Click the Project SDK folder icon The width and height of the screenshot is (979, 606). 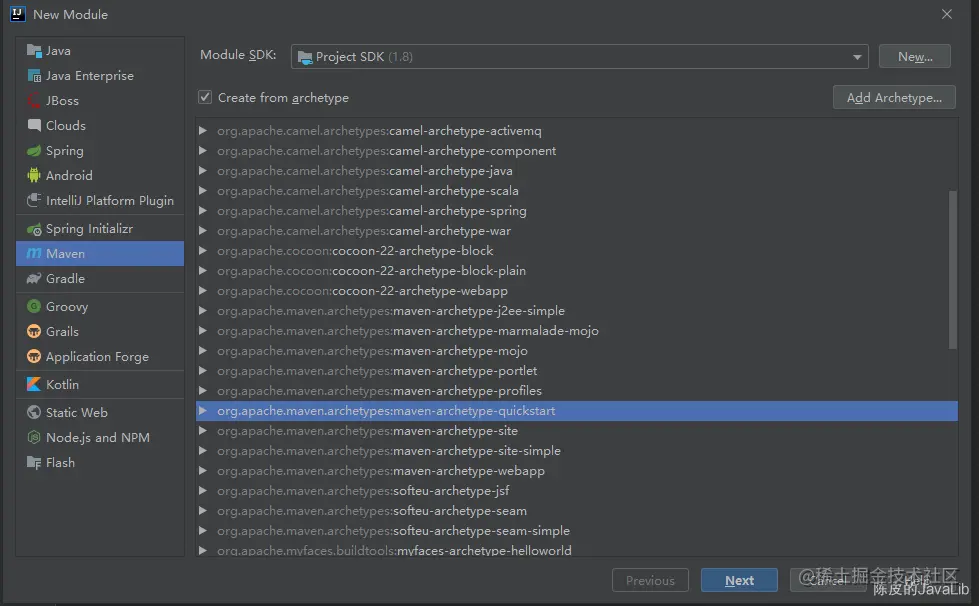[305, 57]
